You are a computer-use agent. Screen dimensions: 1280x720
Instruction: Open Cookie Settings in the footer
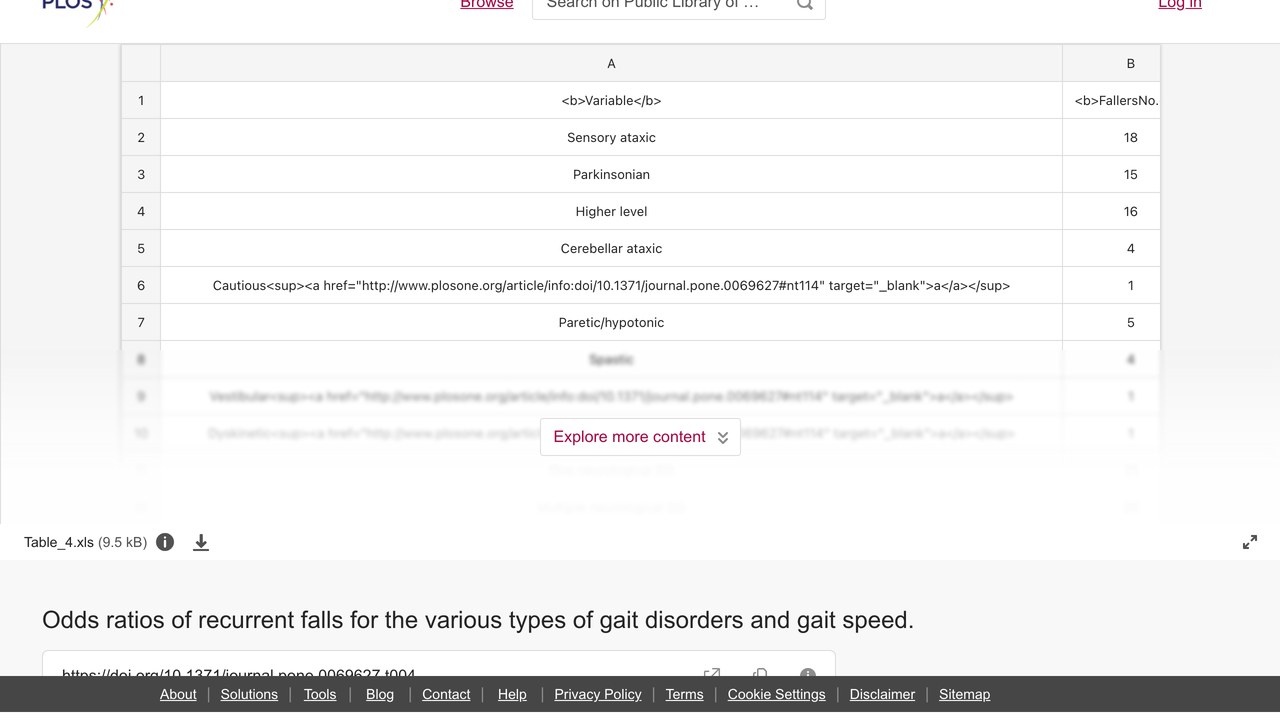pyautogui.click(x=777, y=694)
